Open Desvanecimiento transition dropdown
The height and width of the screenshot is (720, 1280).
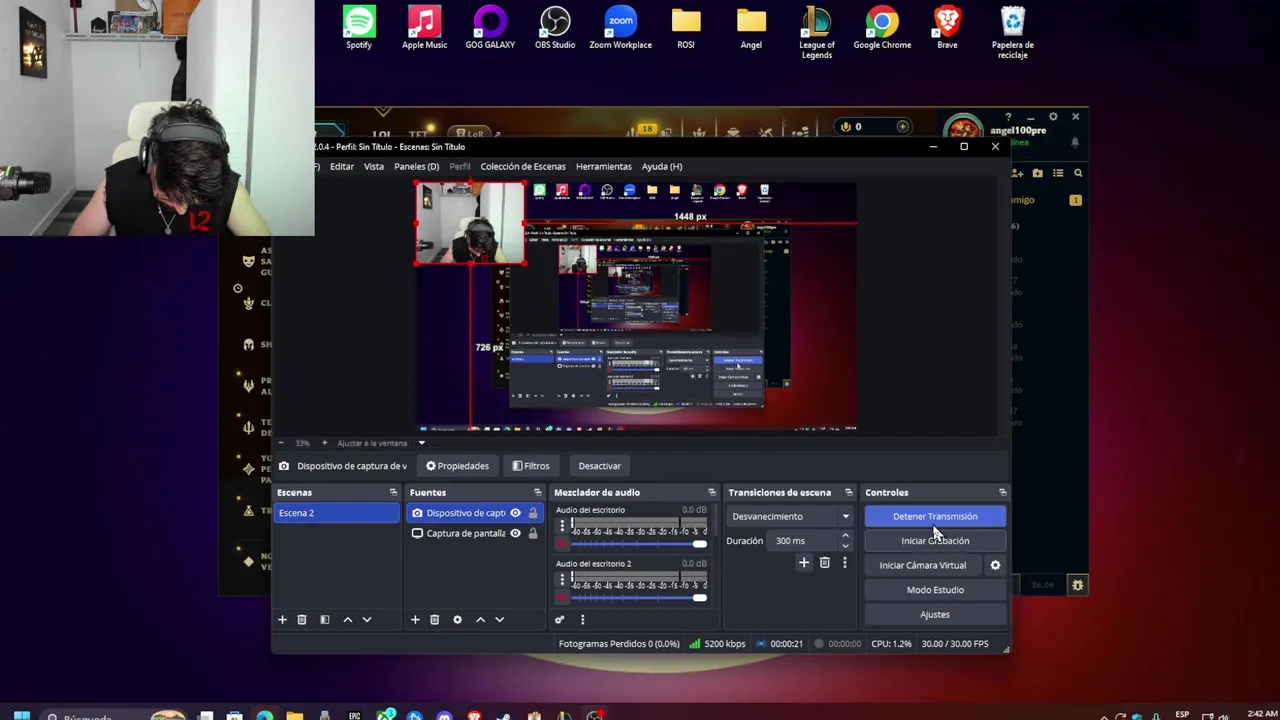[x=792, y=516]
